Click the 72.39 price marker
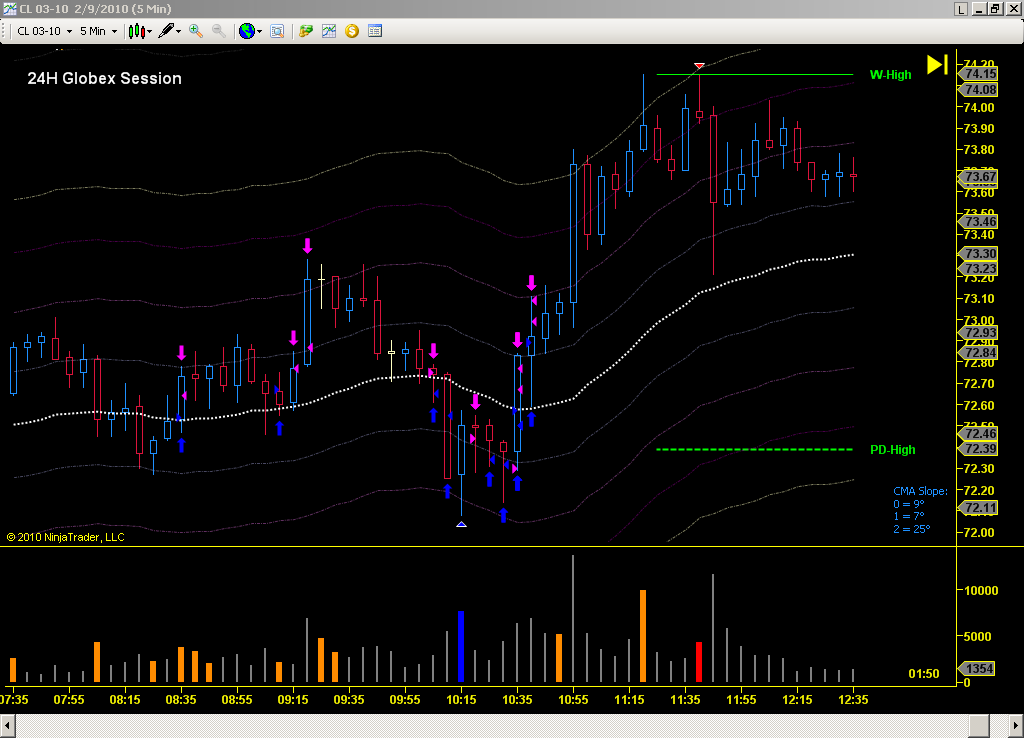This screenshot has height=738, width=1024. pyautogui.click(x=979, y=449)
